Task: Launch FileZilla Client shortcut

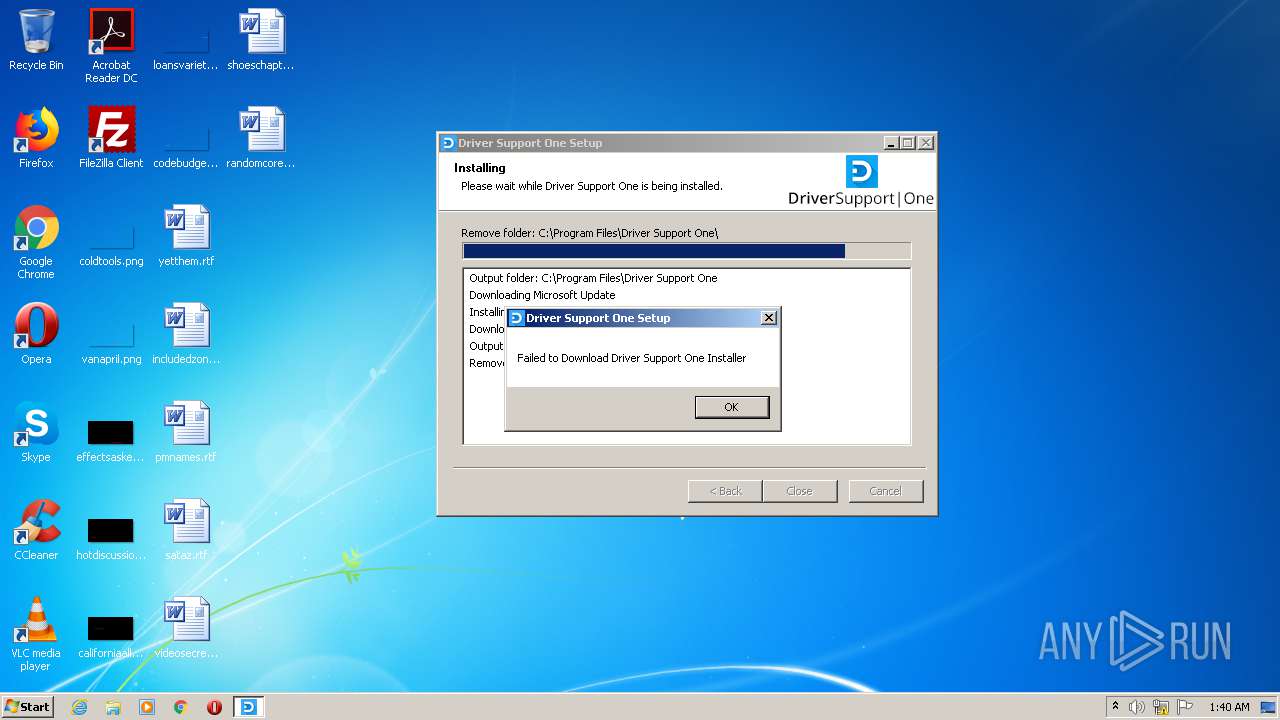Action: [111, 138]
